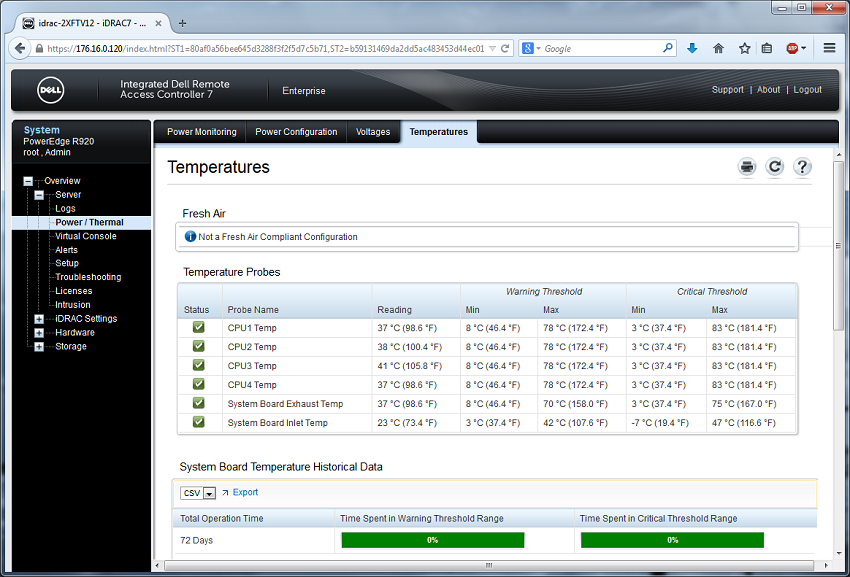Screen dimensions: 850x577
Task: Open Setup in the Server tree
Action: 67,263
